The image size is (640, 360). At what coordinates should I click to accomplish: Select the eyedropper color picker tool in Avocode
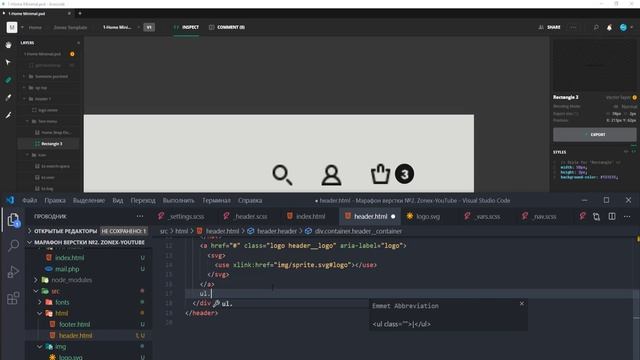pos(8,98)
